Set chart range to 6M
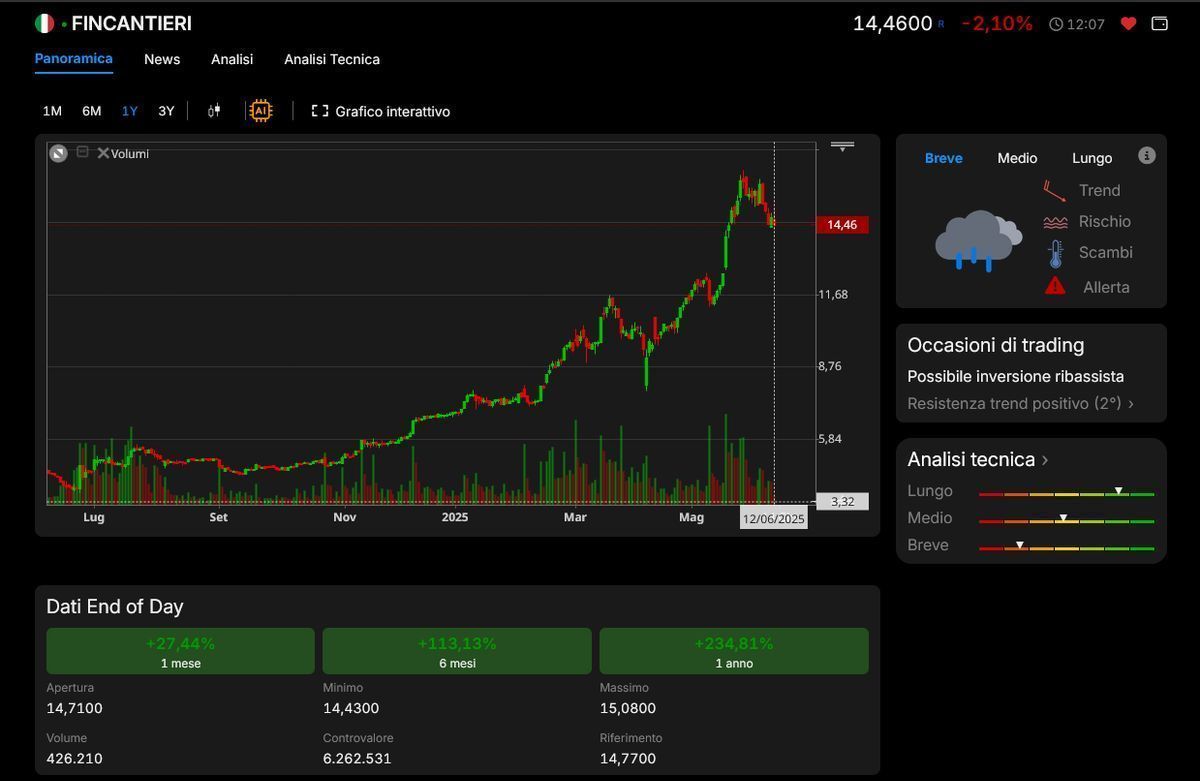Image resolution: width=1200 pixels, height=781 pixels. [92, 111]
